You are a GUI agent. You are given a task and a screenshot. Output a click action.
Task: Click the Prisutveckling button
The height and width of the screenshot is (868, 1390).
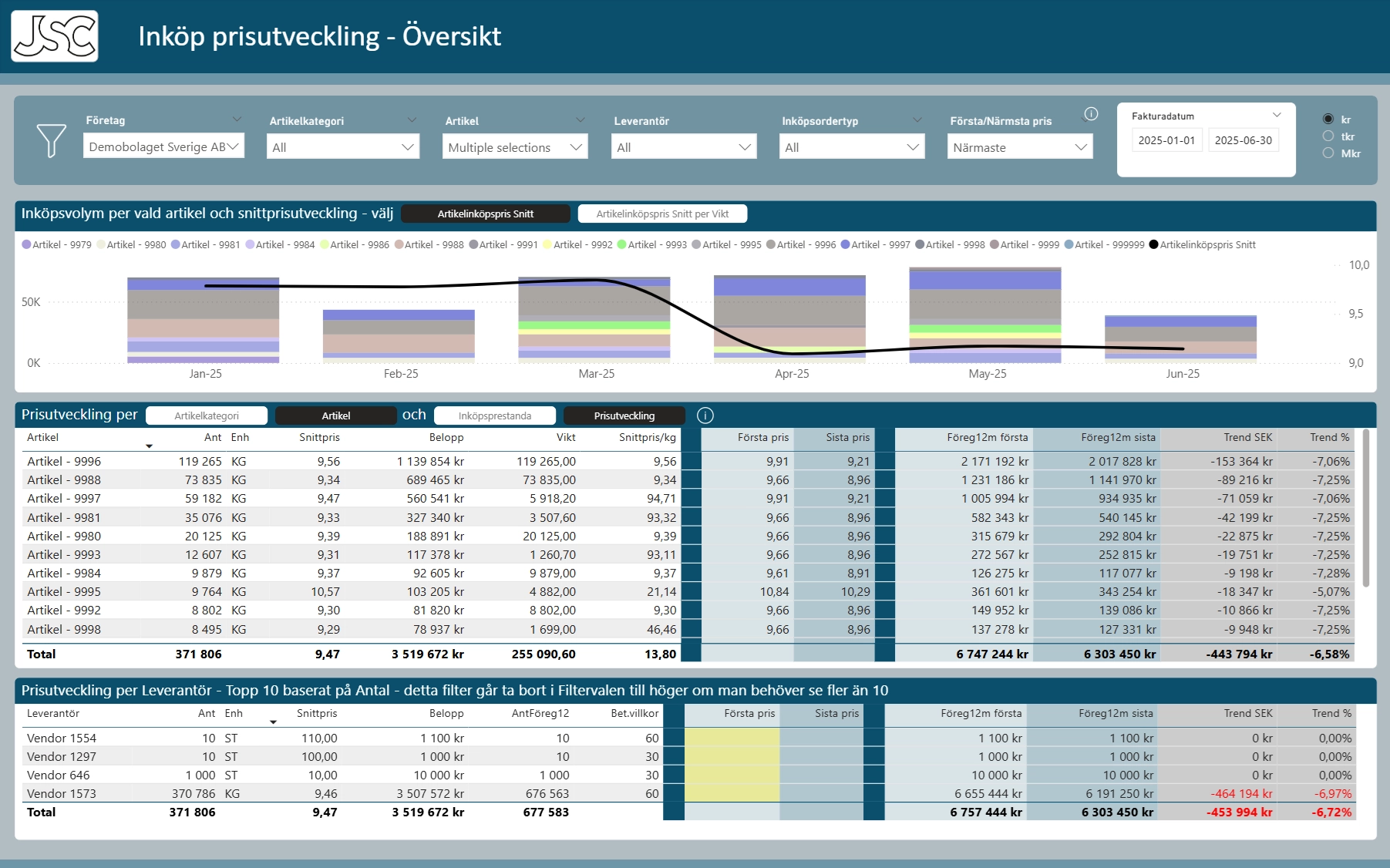click(624, 415)
